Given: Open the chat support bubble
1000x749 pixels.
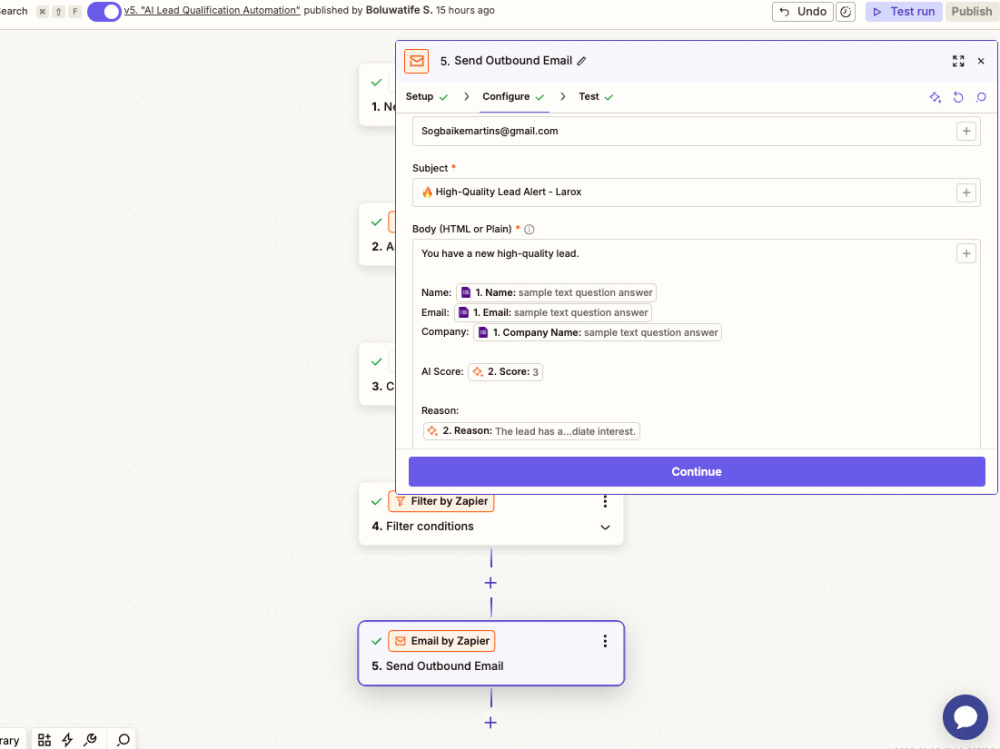Looking at the screenshot, I should (965, 716).
